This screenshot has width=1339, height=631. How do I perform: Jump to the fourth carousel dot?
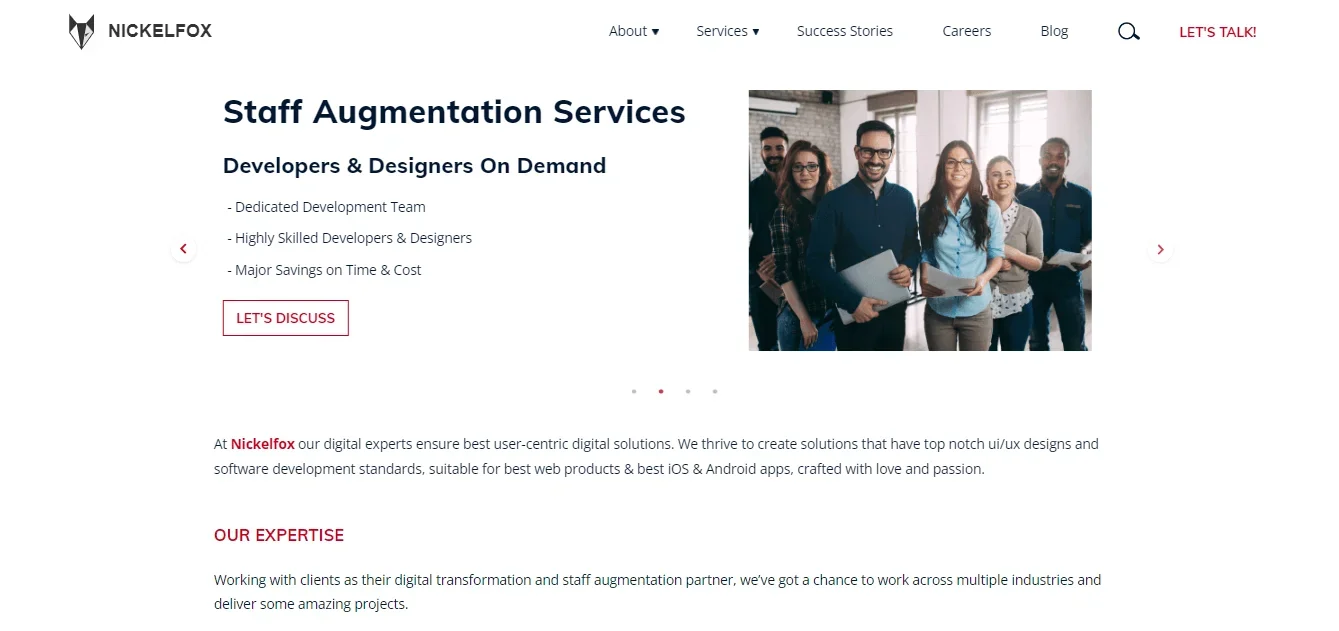pos(715,392)
